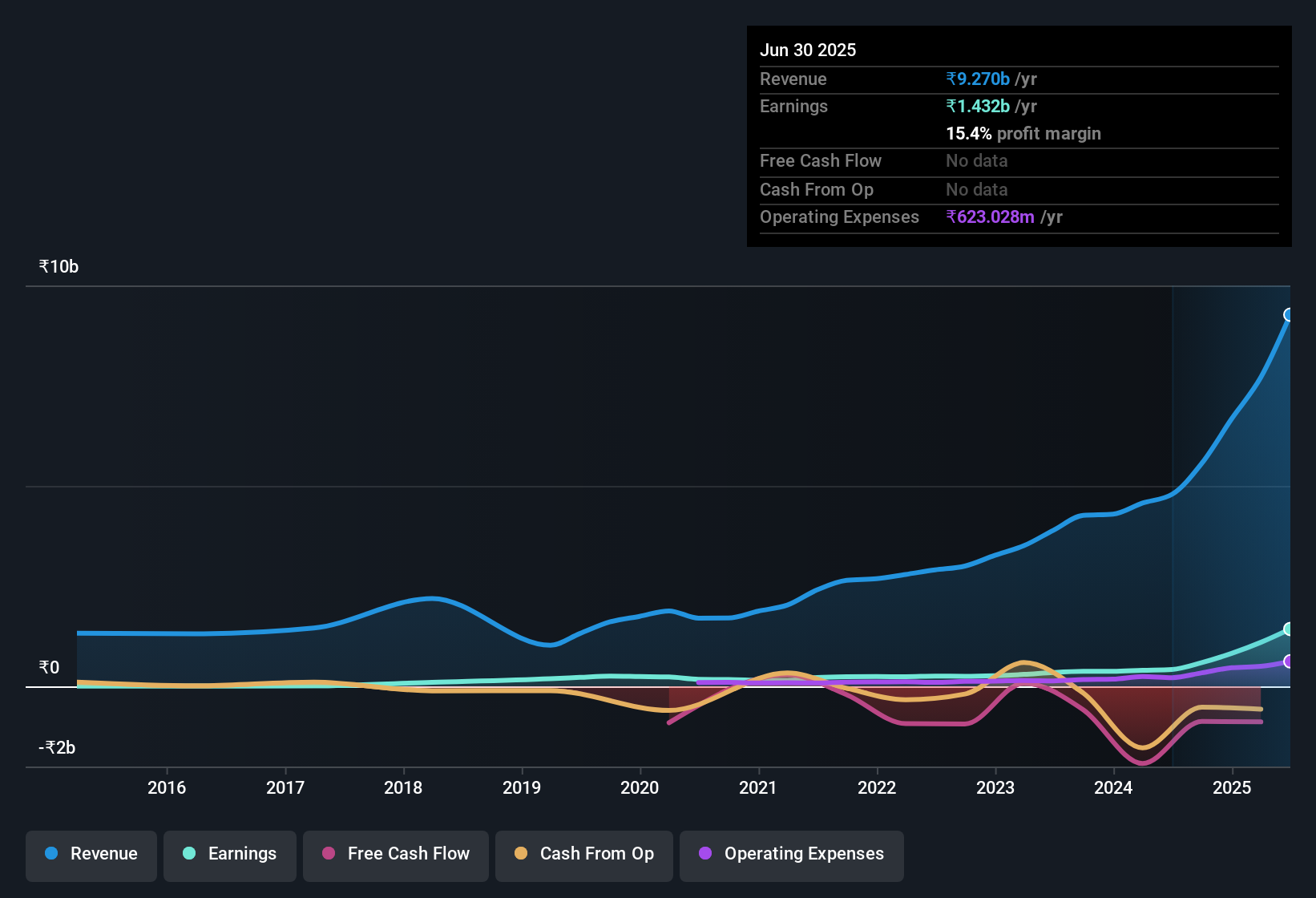Click the Operating Expenses tooltip row label

(839, 216)
